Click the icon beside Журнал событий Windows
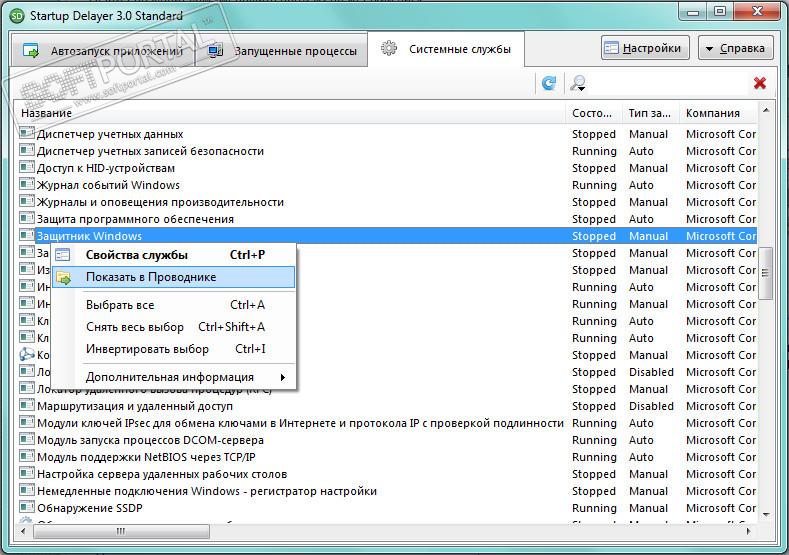Screen dimensions: 789x555 pyautogui.click(x=27, y=184)
